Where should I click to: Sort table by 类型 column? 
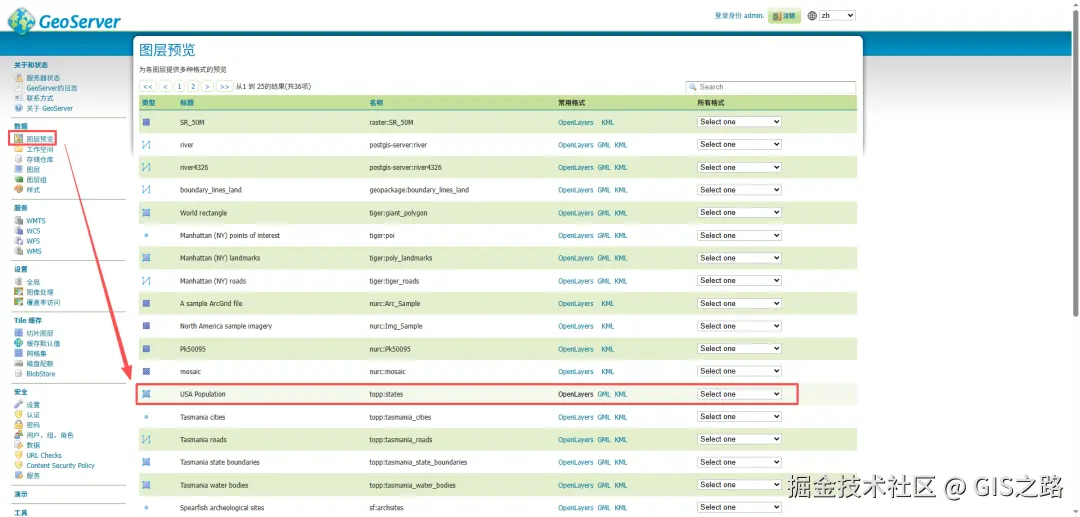click(149, 103)
